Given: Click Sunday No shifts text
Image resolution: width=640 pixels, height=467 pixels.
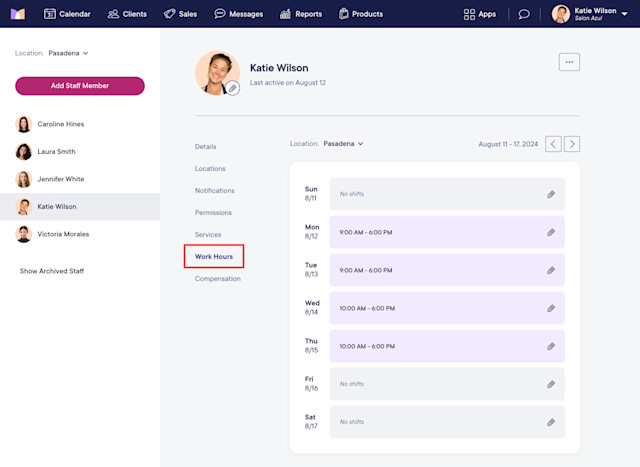Looking at the screenshot, I should 352,194.
